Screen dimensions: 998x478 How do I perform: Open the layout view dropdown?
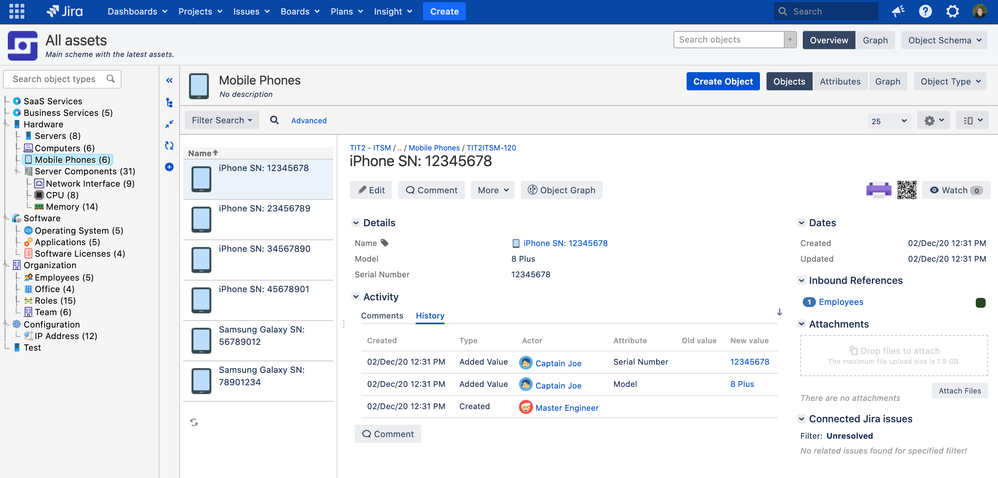[x=972, y=120]
